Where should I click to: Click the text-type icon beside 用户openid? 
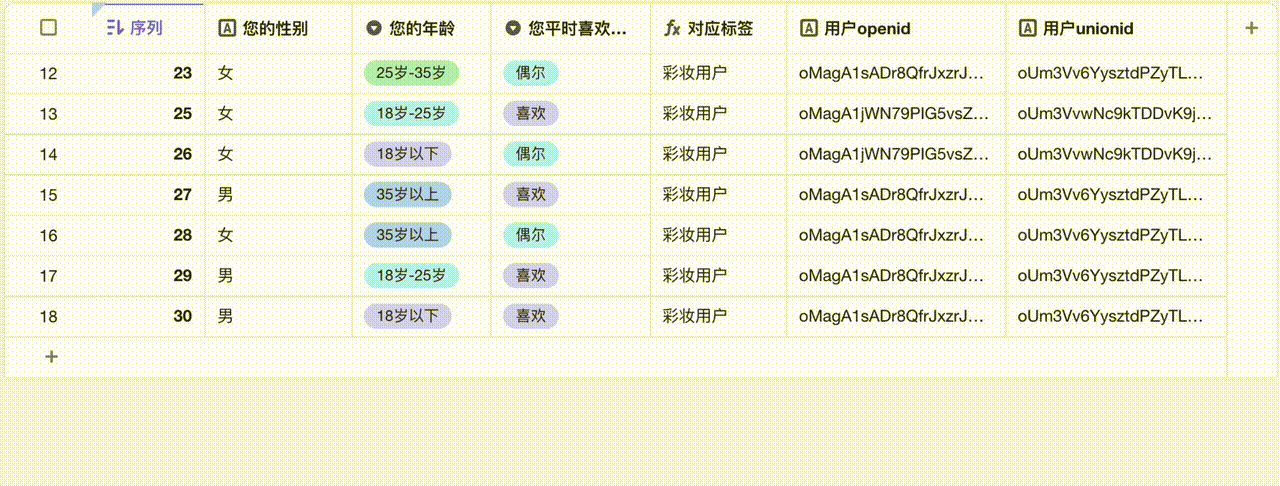pyautogui.click(x=809, y=29)
